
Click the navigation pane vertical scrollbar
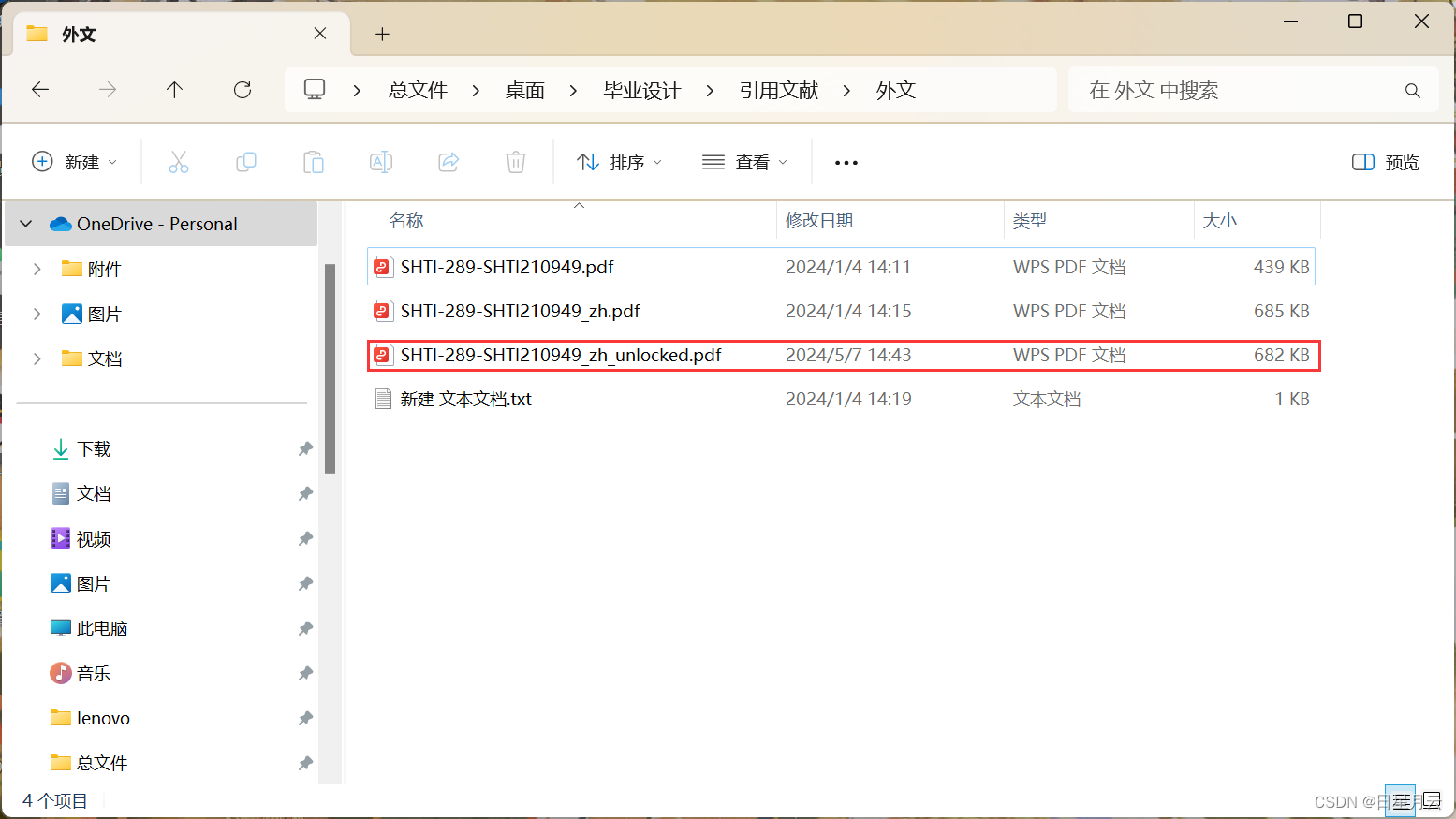click(330, 368)
